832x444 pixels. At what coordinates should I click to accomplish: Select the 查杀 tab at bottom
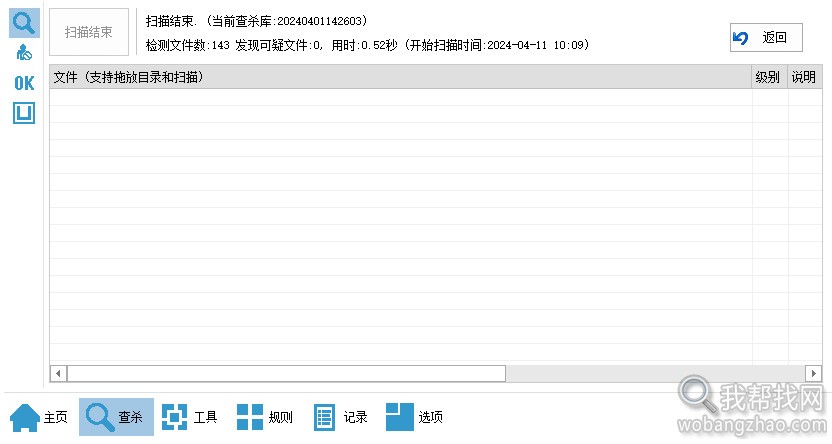pos(116,417)
